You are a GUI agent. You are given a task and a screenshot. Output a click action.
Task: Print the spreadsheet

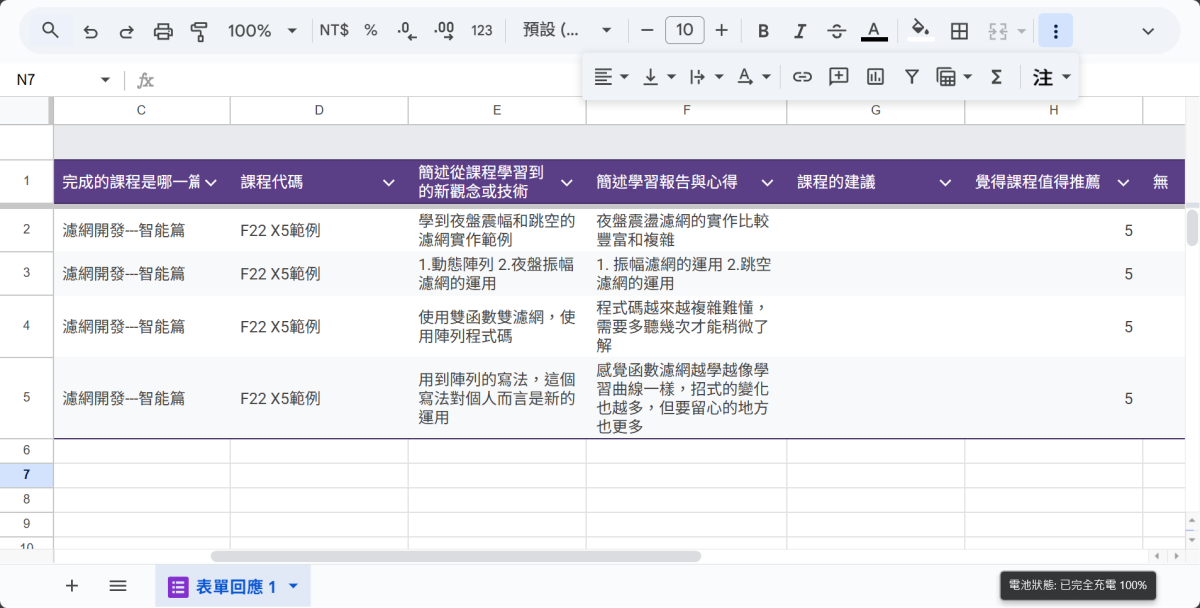point(163,31)
